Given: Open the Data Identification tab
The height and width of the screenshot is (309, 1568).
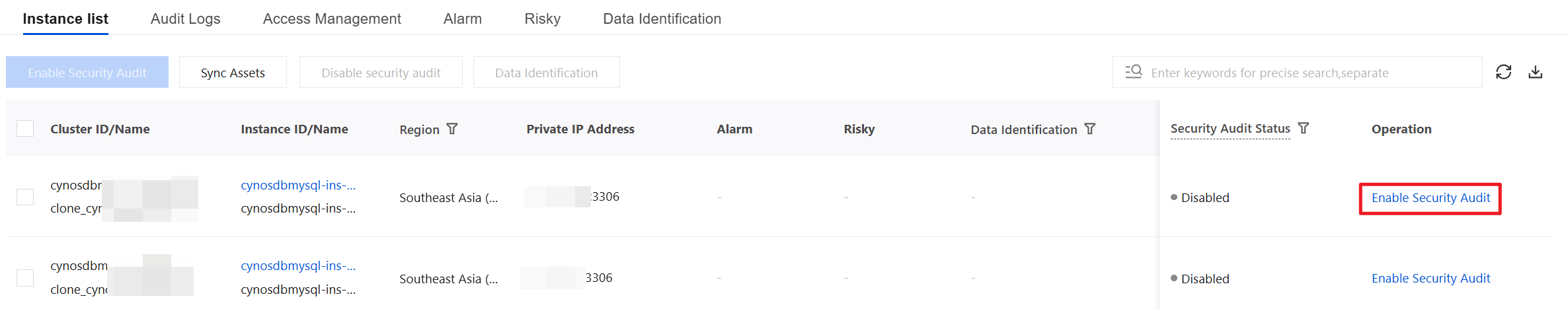Looking at the screenshot, I should point(662,18).
